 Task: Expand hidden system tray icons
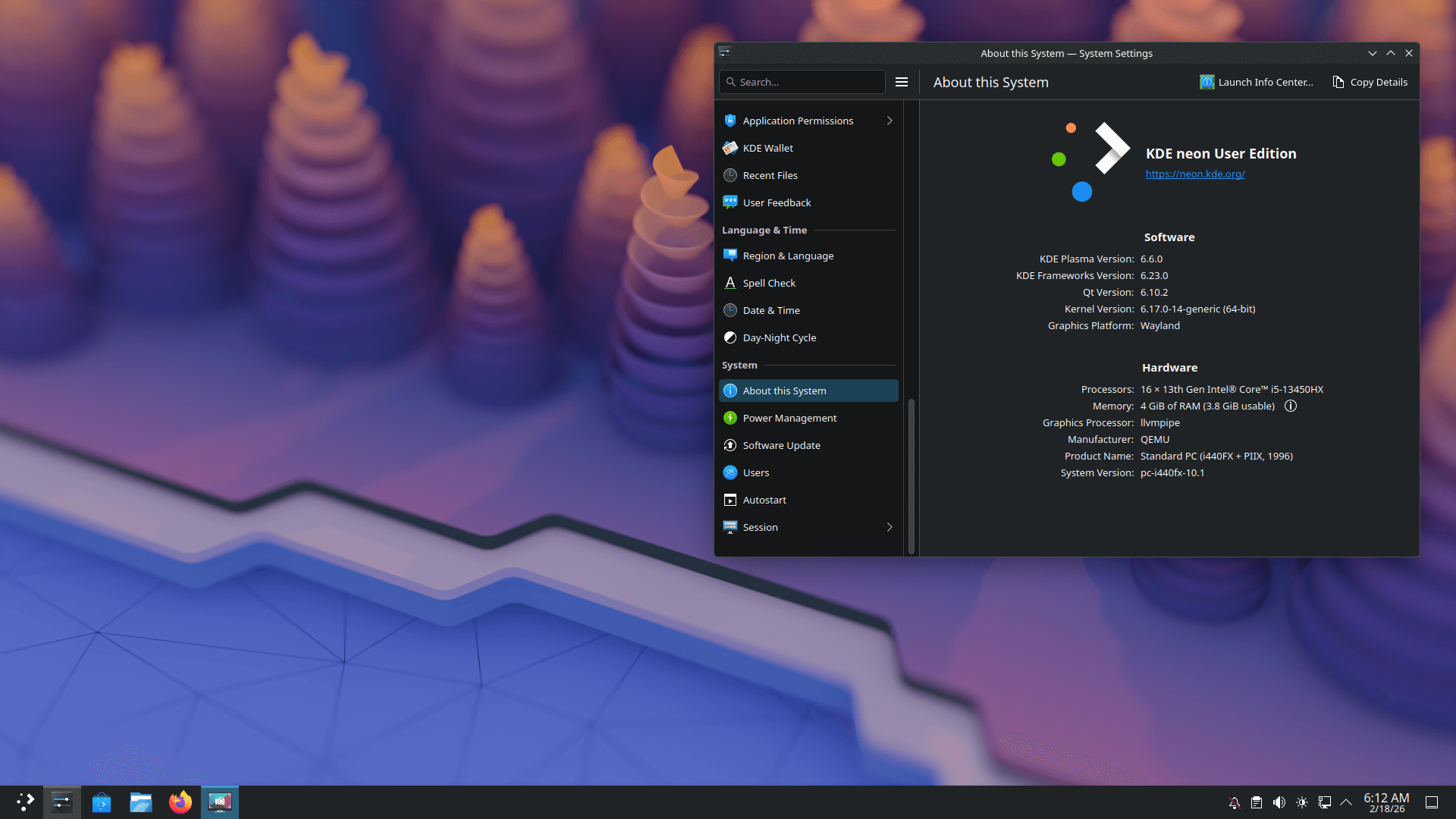pyautogui.click(x=1347, y=802)
